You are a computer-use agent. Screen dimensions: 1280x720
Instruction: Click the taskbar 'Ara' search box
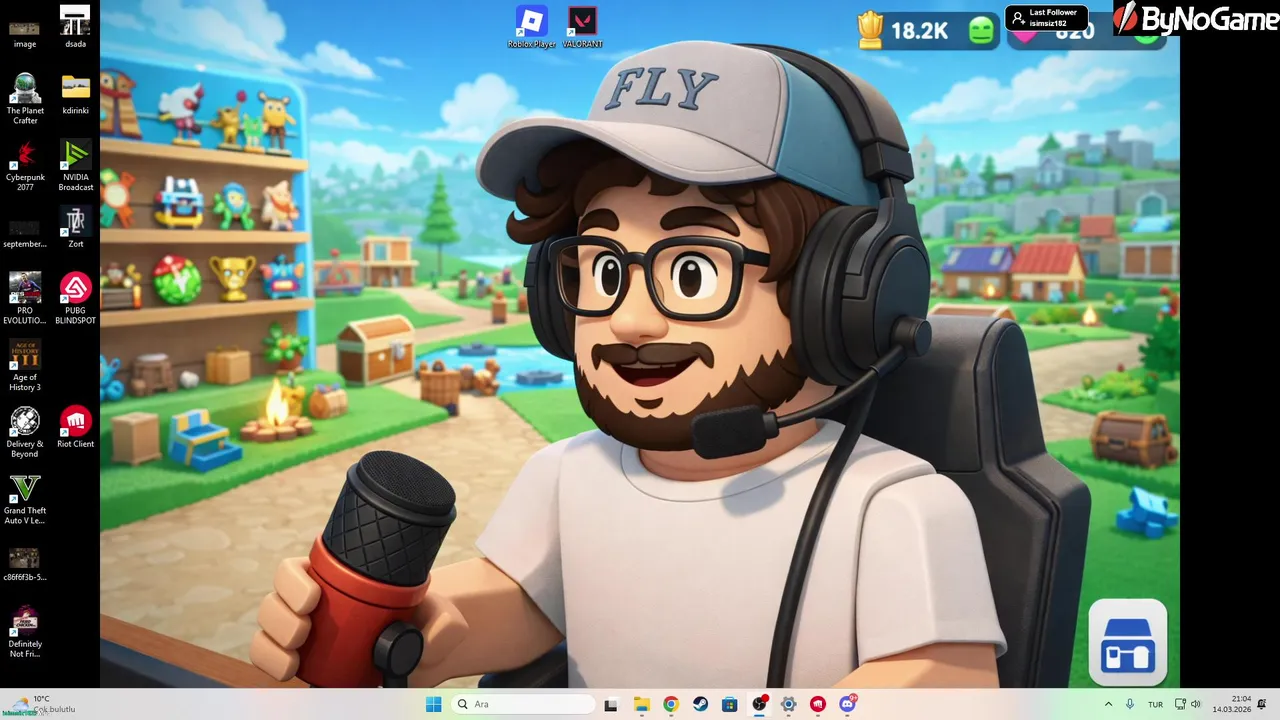tap(523, 704)
